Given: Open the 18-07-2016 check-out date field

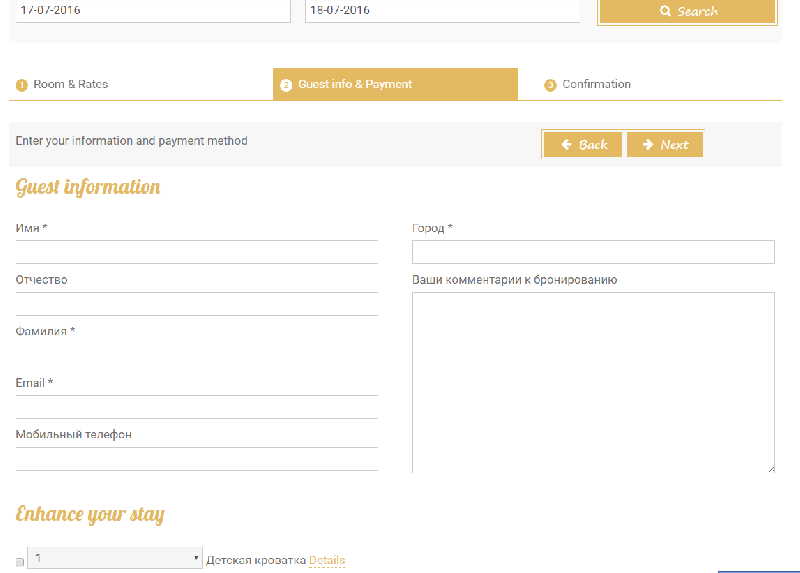Looking at the screenshot, I should (442, 10).
